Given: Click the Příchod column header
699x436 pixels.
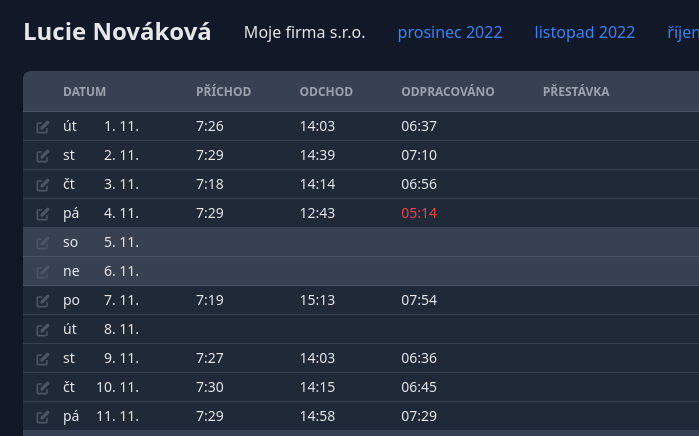Looking at the screenshot, I should click(223, 92).
